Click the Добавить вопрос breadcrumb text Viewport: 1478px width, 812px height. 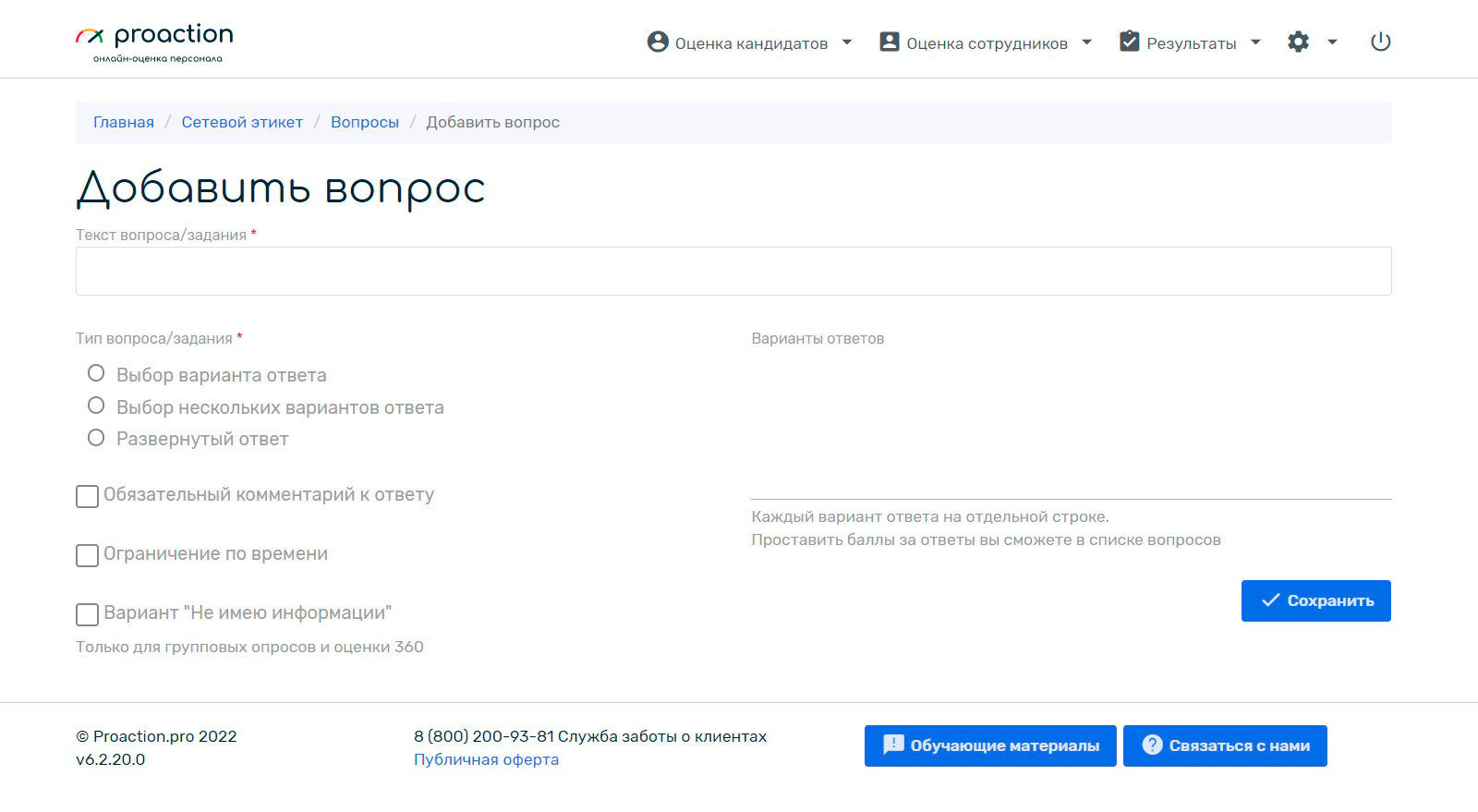click(493, 122)
